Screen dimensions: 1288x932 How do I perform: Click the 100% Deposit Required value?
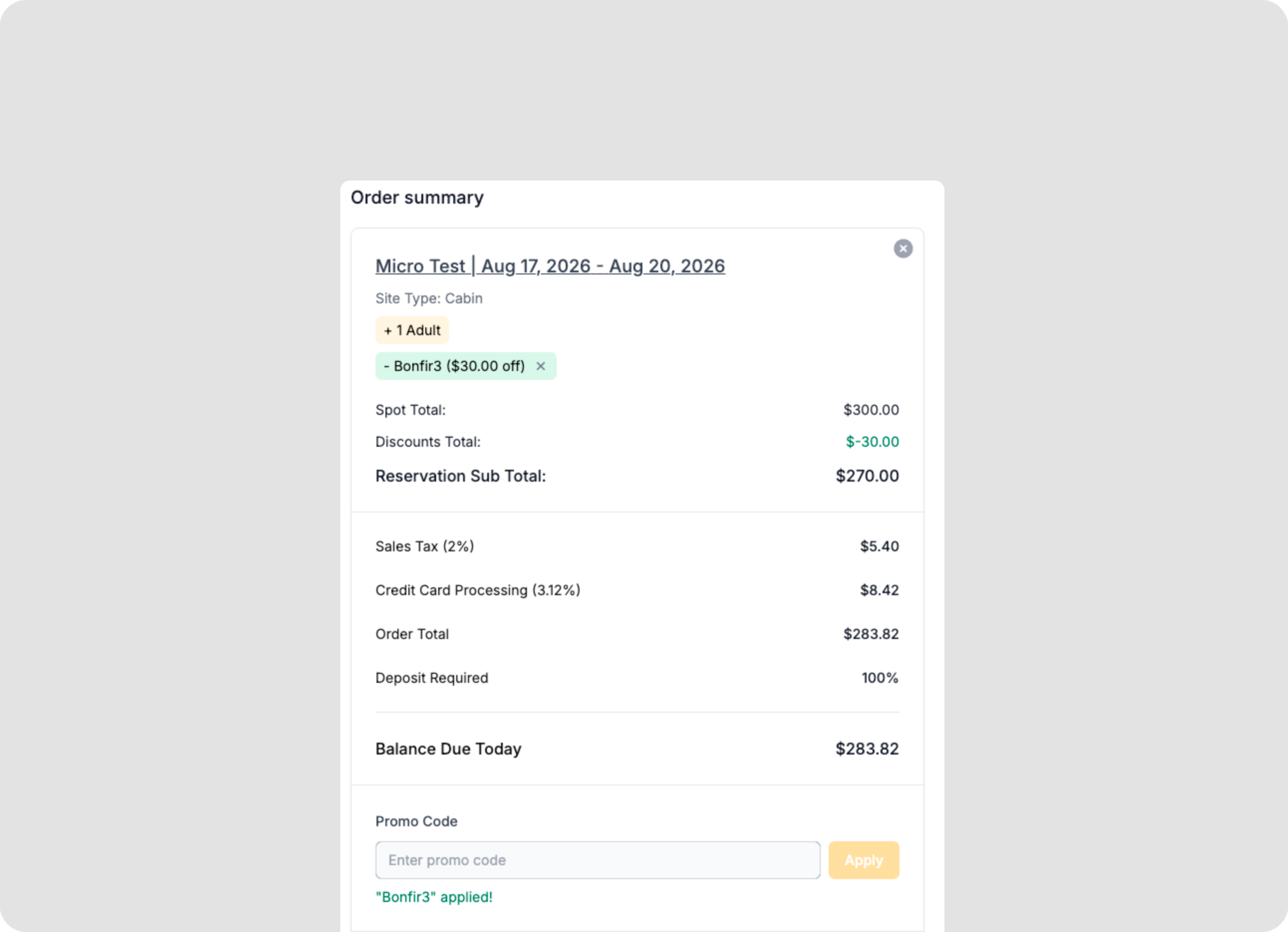point(879,677)
